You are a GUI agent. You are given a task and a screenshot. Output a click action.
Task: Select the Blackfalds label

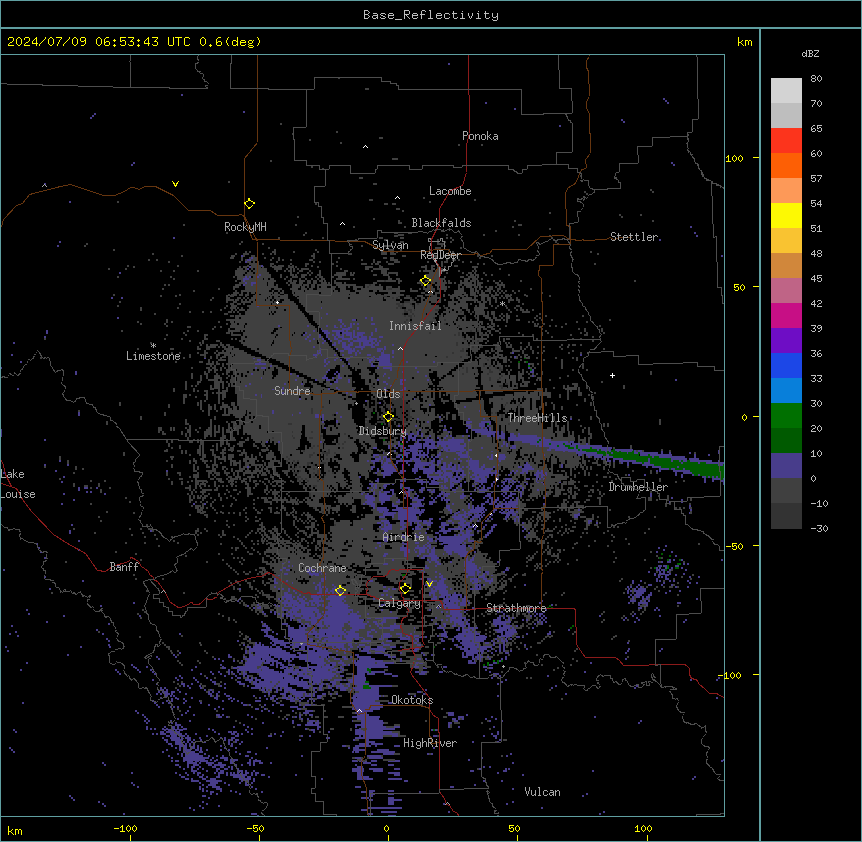441,223
